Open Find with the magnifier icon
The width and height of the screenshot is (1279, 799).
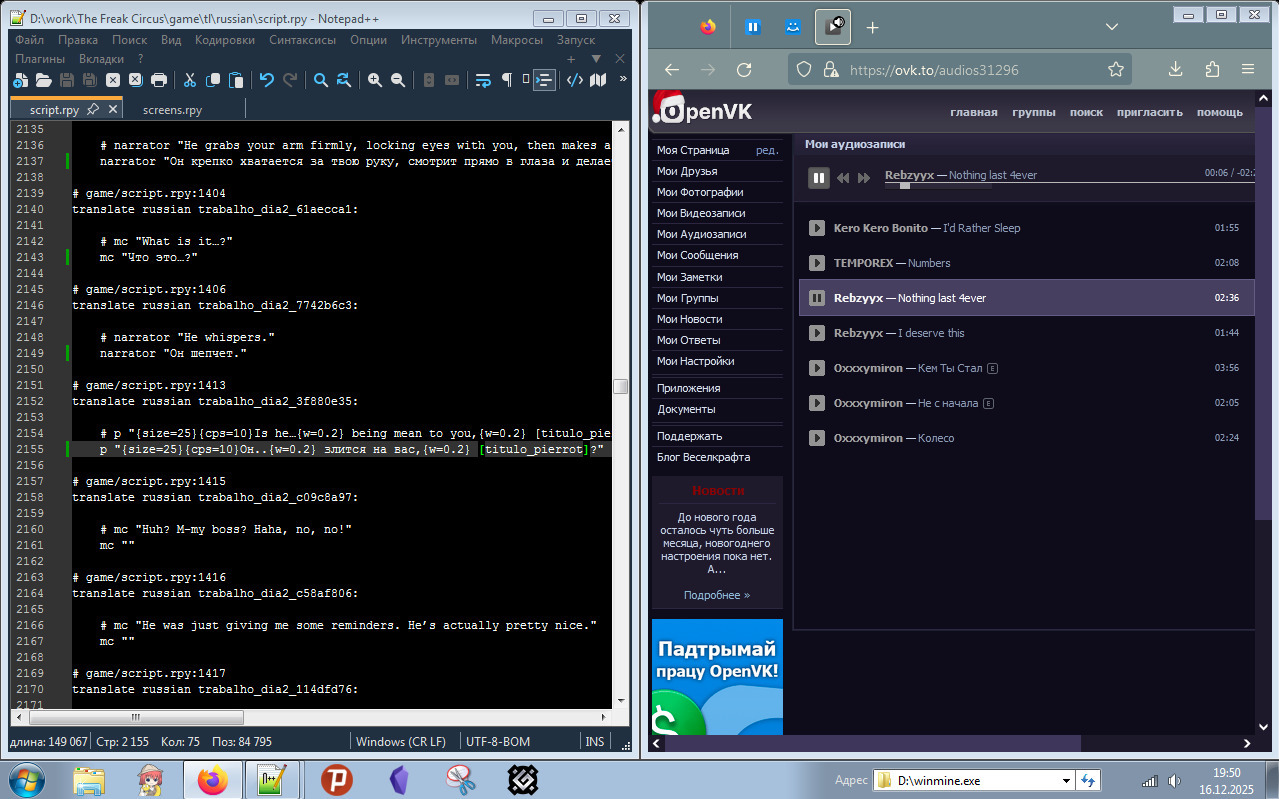321,80
